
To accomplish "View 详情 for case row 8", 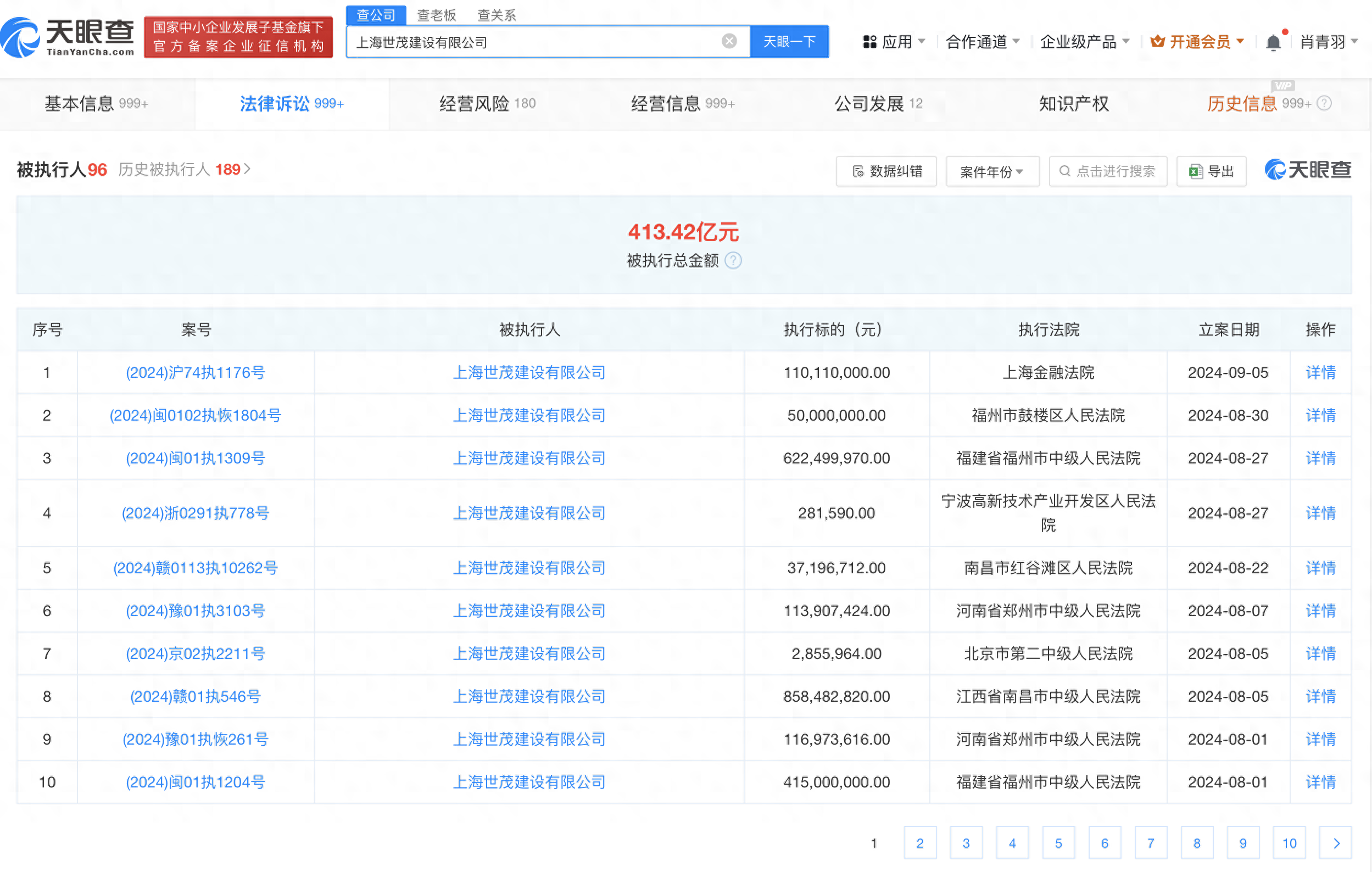I will point(1320,697).
